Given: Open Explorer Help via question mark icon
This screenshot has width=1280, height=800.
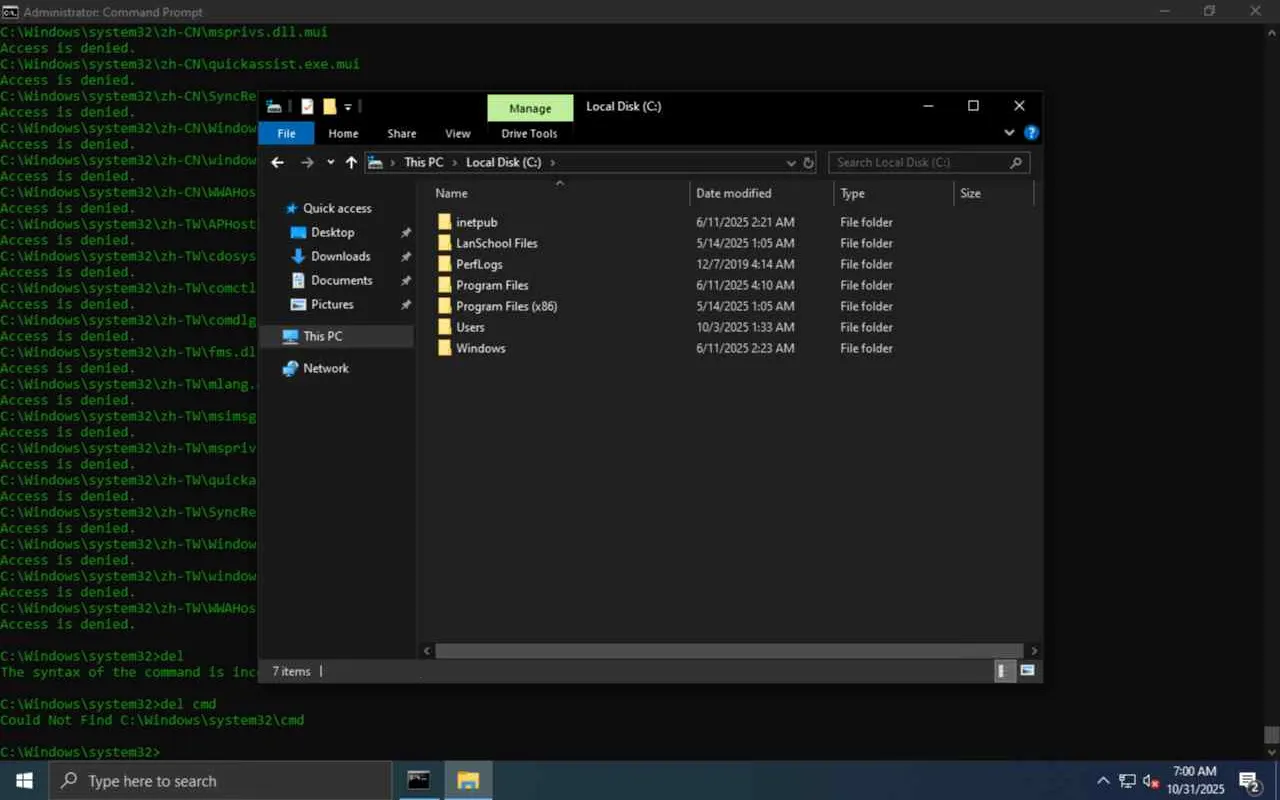Looking at the screenshot, I should pyautogui.click(x=1031, y=133).
